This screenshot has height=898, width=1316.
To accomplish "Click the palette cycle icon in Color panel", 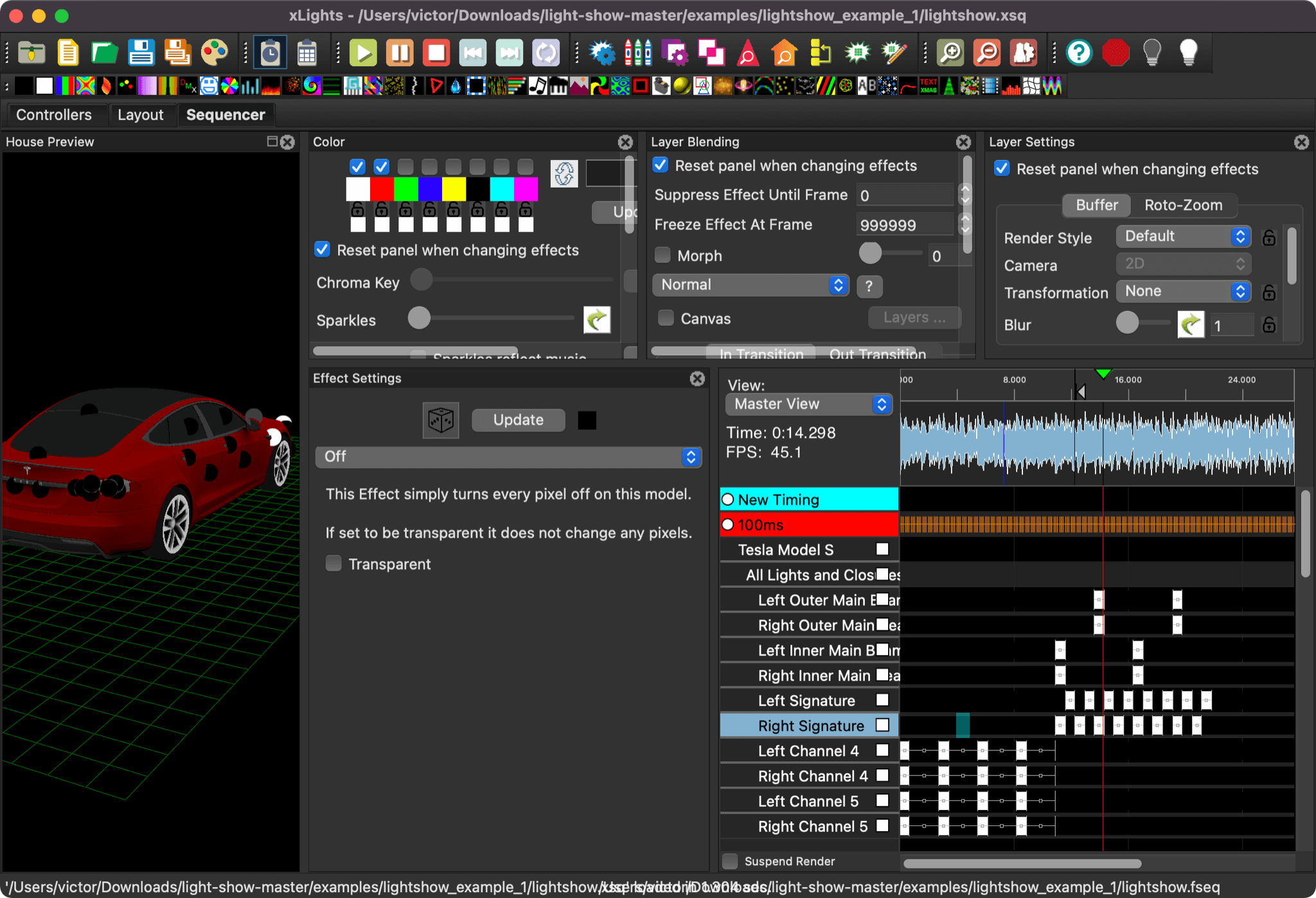I will (564, 174).
